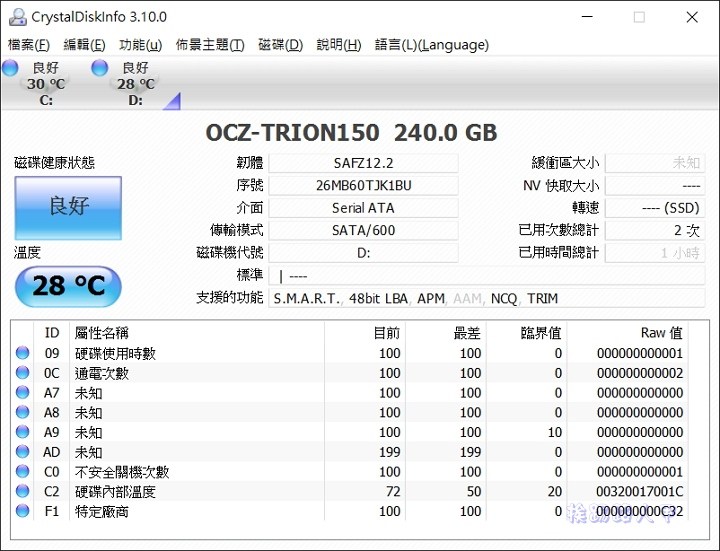The width and height of the screenshot is (720, 551).
Task: Click the transfer mode field SATA/600
Action: [363, 230]
